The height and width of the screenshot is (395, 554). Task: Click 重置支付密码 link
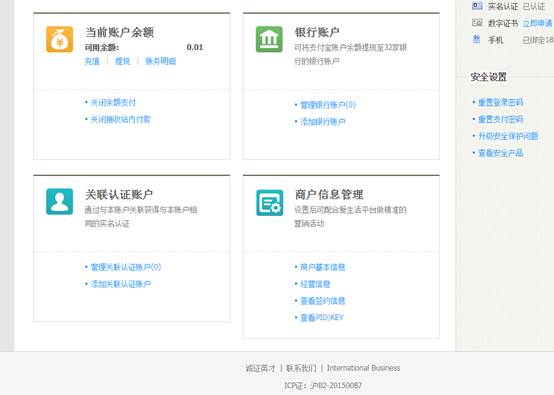(x=500, y=119)
